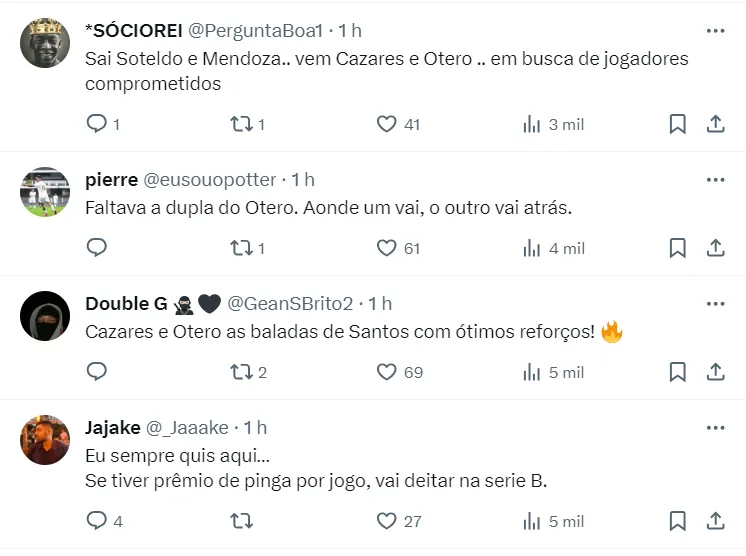Viewport: 746px width, 556px height.
Task: Like the Jajake tweet
Action: [x=387, y=521]
